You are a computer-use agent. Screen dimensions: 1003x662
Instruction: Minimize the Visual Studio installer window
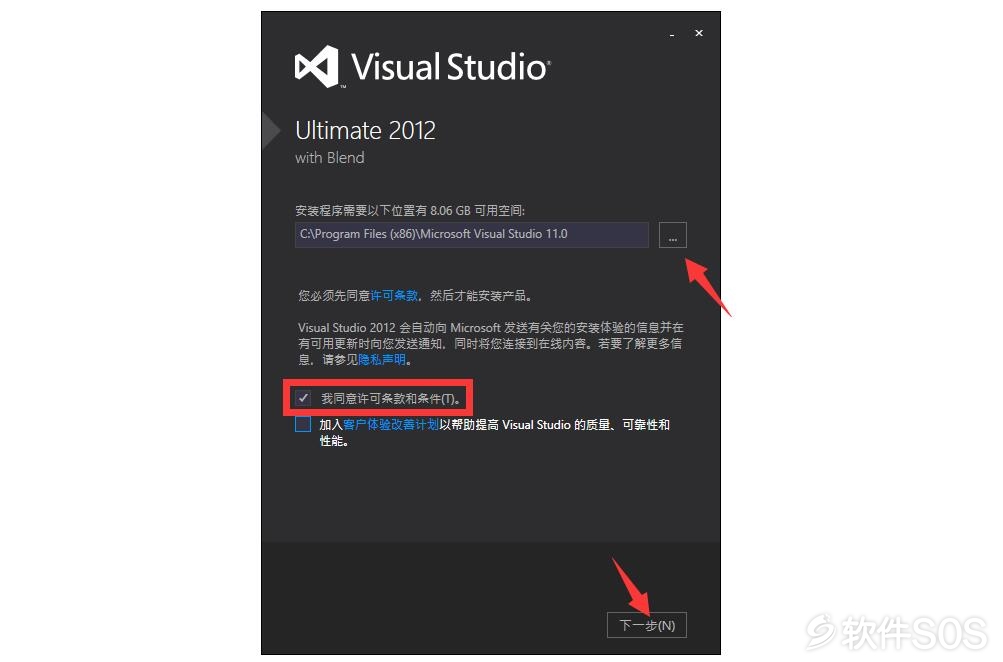tap(672, 34)
